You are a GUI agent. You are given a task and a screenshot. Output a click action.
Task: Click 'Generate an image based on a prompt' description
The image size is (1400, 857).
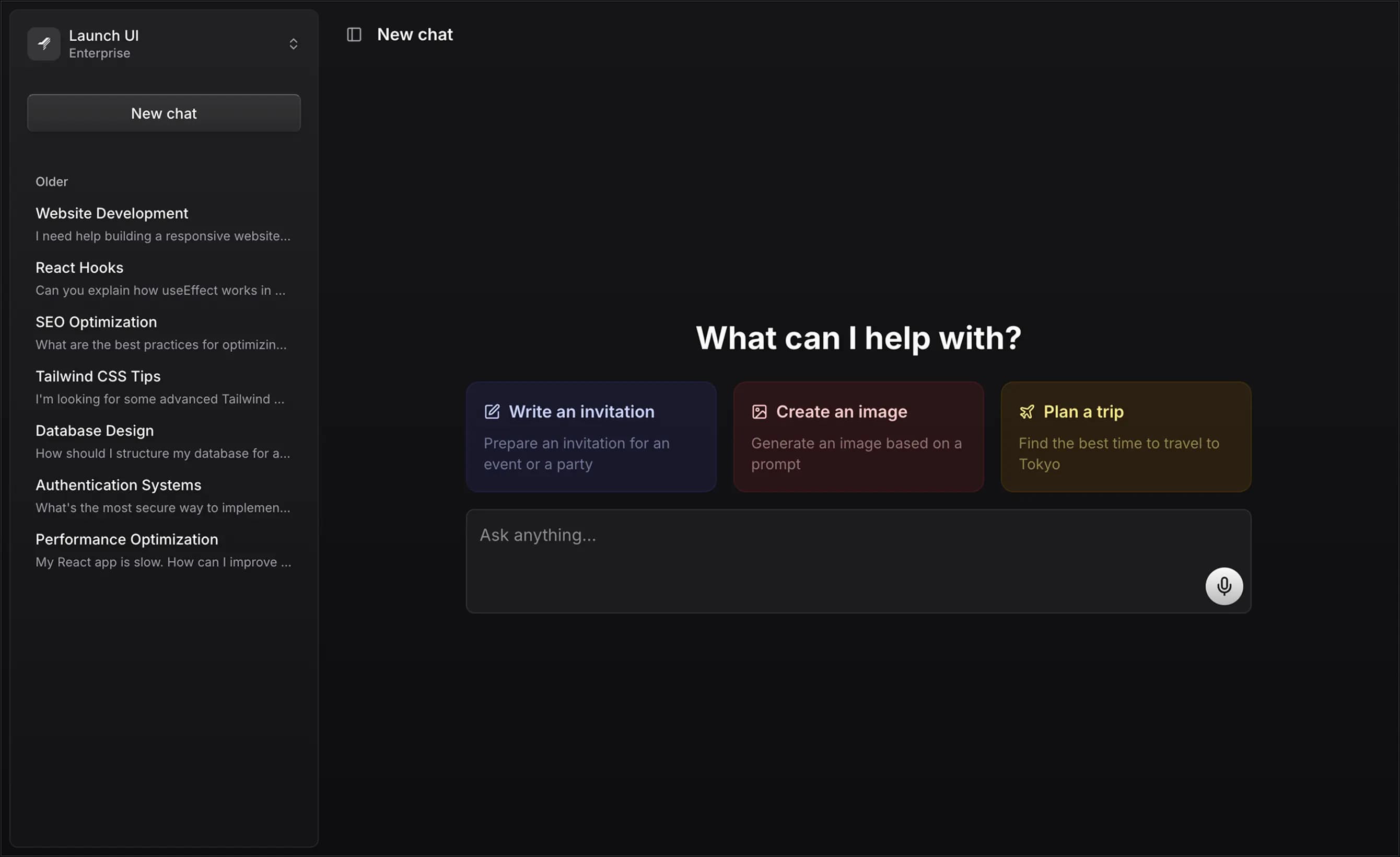(856, 454)
